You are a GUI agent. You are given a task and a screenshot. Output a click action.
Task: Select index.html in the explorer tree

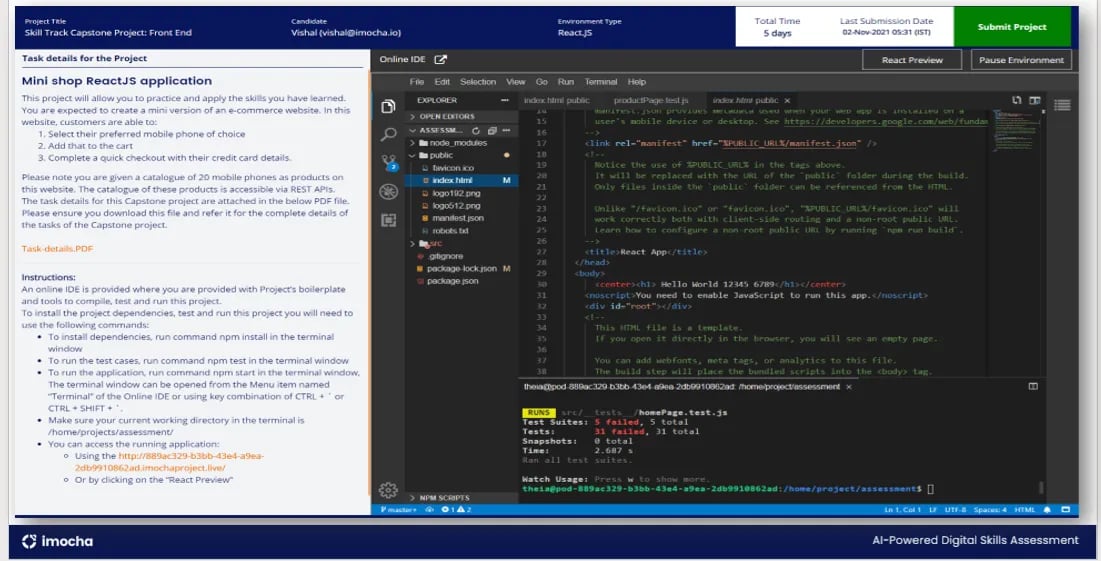[463, 180]
